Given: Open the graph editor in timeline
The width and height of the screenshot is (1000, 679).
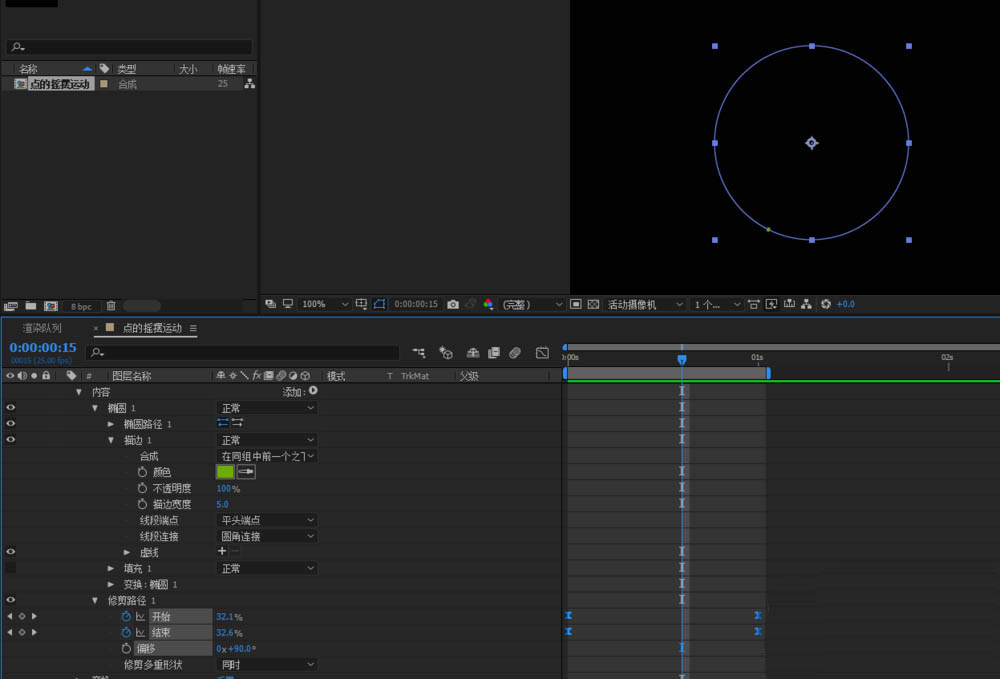Looking at the screenshot, I should pyautogui.click(x=542, y=353).
